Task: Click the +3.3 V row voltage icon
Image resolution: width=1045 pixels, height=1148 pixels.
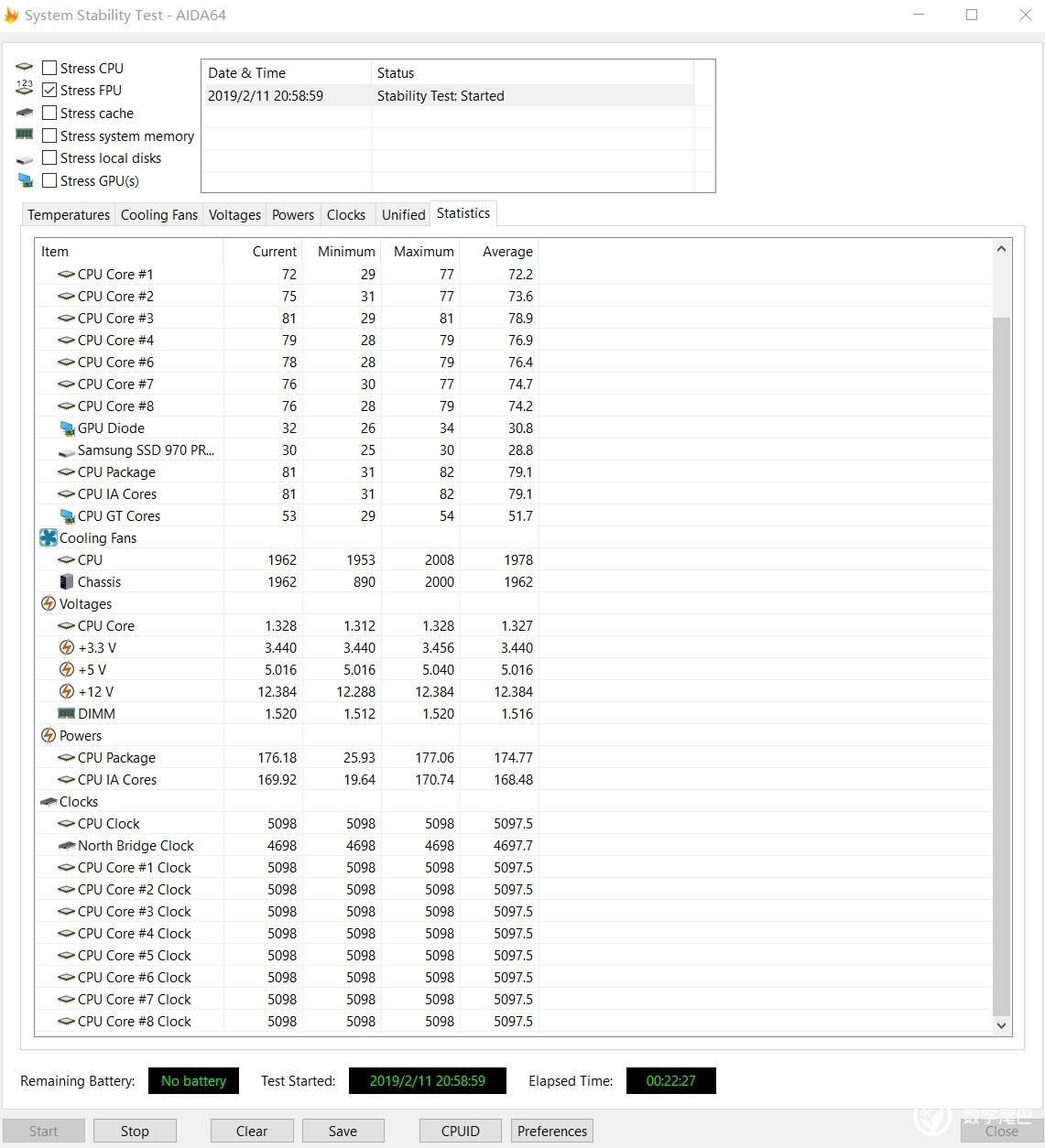Action: [67, 647]
